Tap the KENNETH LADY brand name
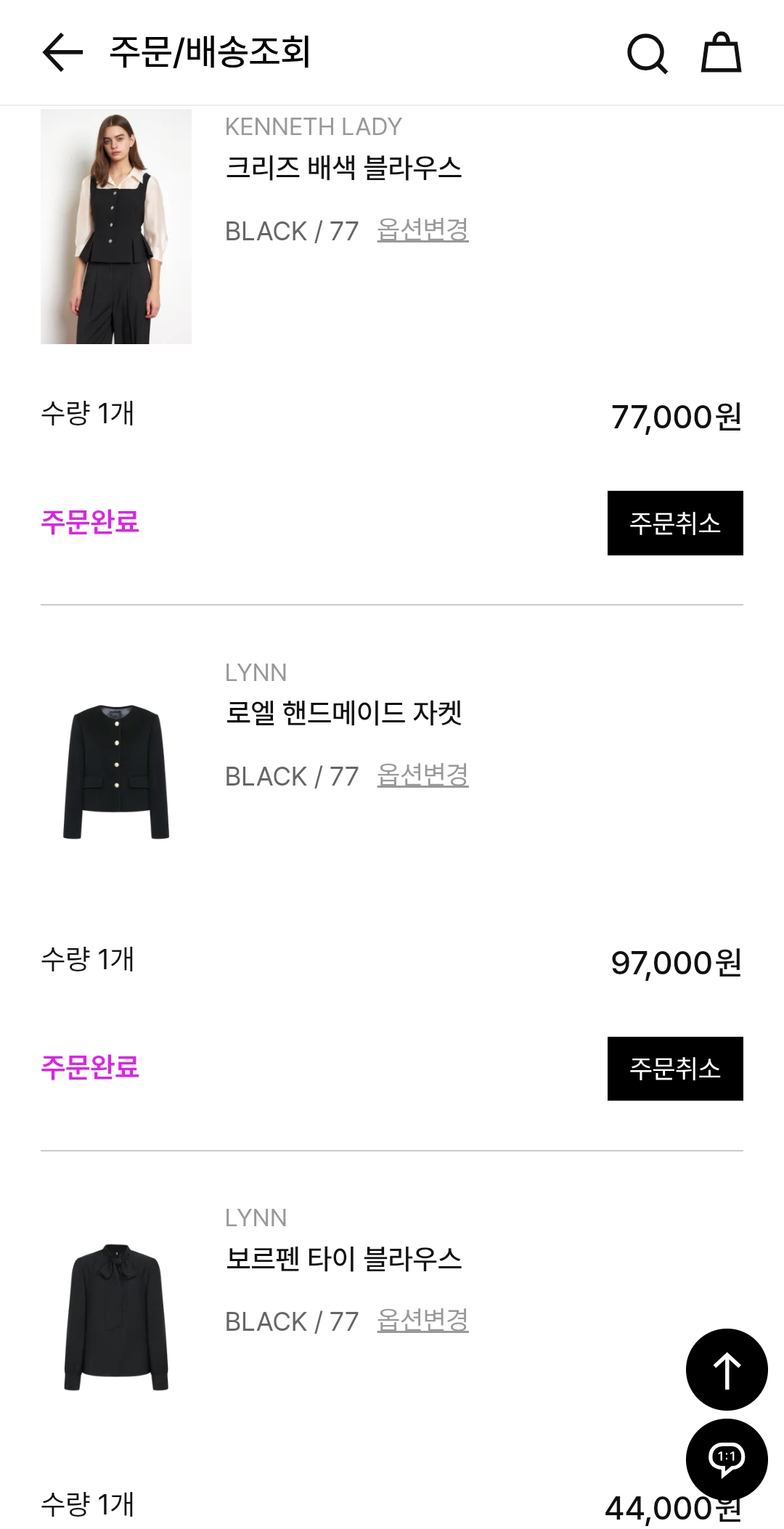Image resolution: width=784 pixels, height=1529 pixels. (x=313, y=127)
